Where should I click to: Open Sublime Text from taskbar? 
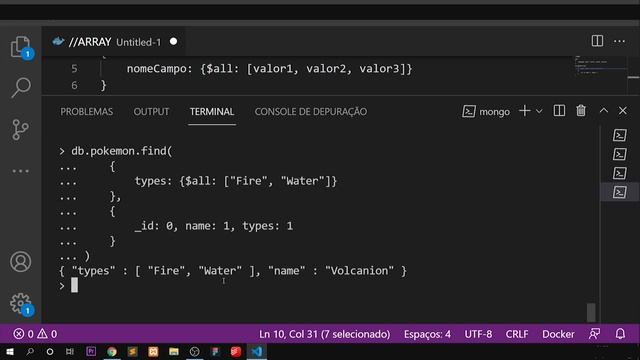coord(132,351)
